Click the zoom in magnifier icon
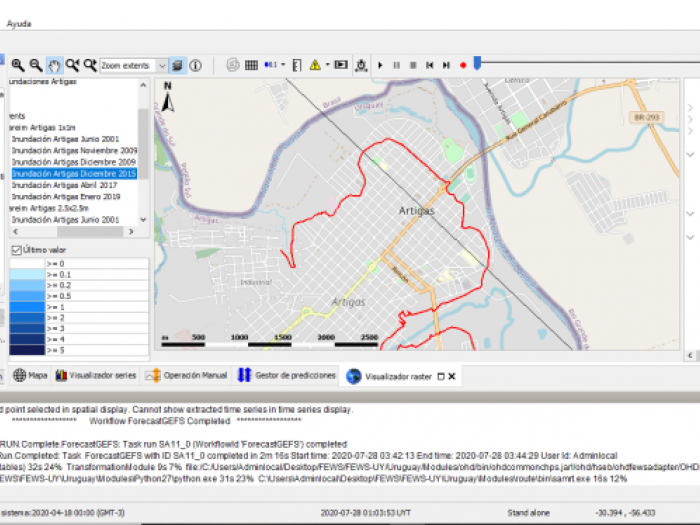The width and height of the screenshot is (700, 525). [x=17, y=65]
